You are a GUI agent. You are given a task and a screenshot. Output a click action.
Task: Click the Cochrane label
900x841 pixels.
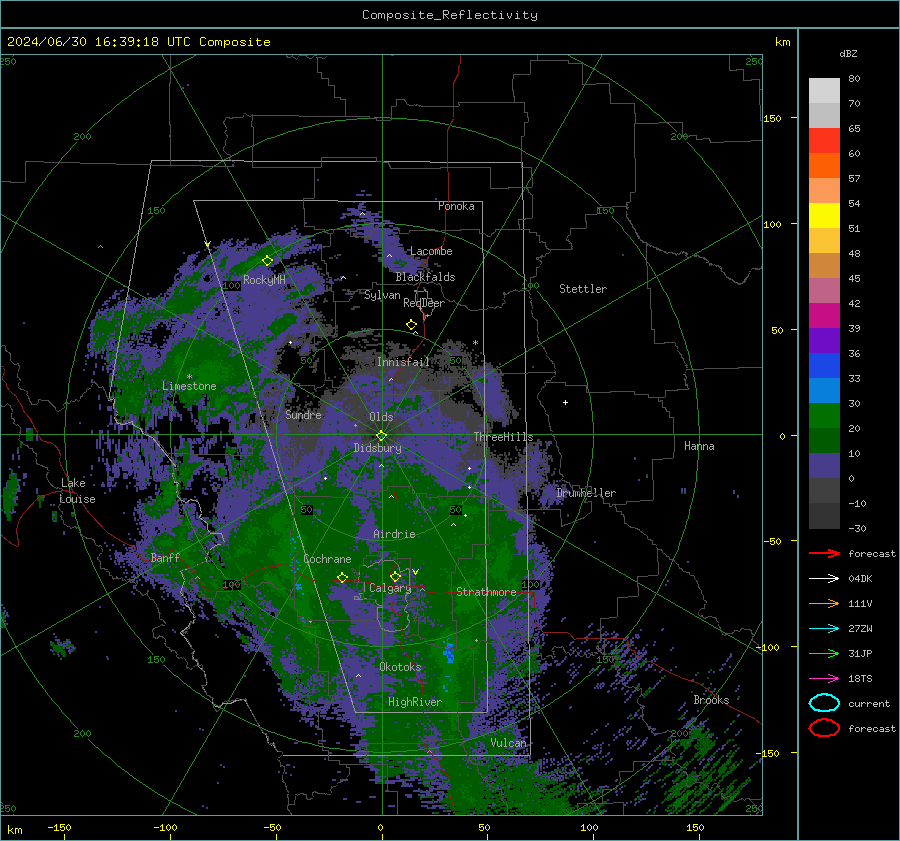327,559
